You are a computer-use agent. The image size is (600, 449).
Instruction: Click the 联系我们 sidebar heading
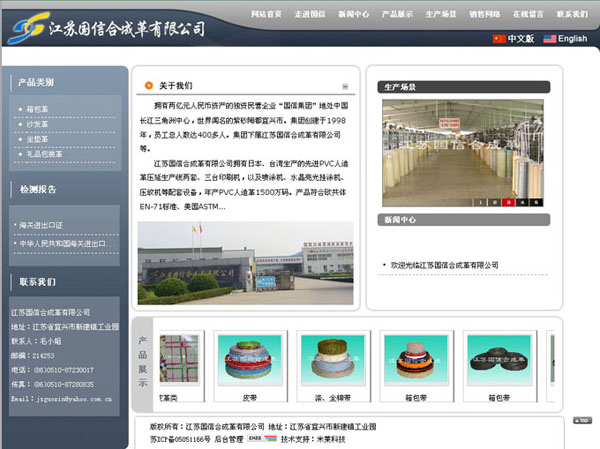[x=38, y=282]
